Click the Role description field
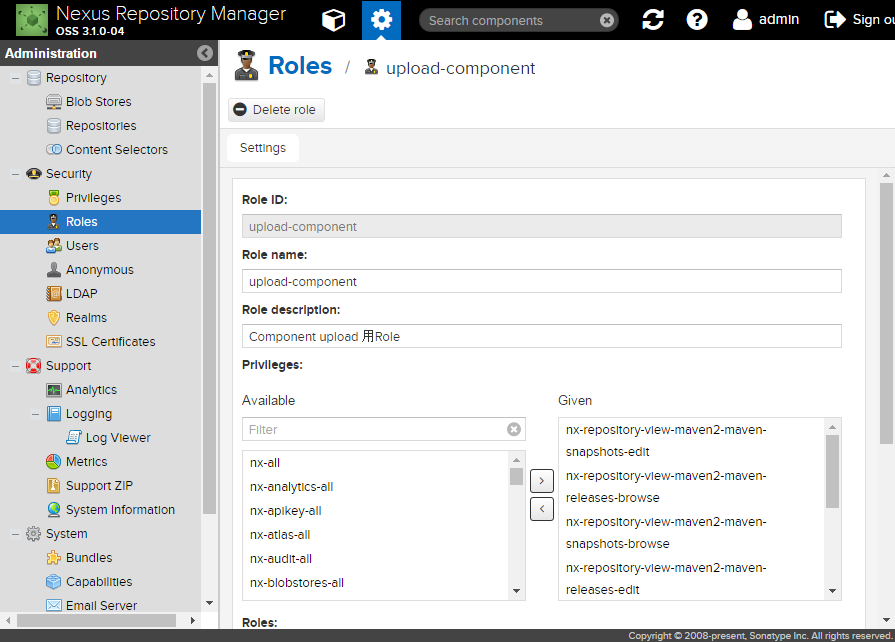 coord(541,336)
